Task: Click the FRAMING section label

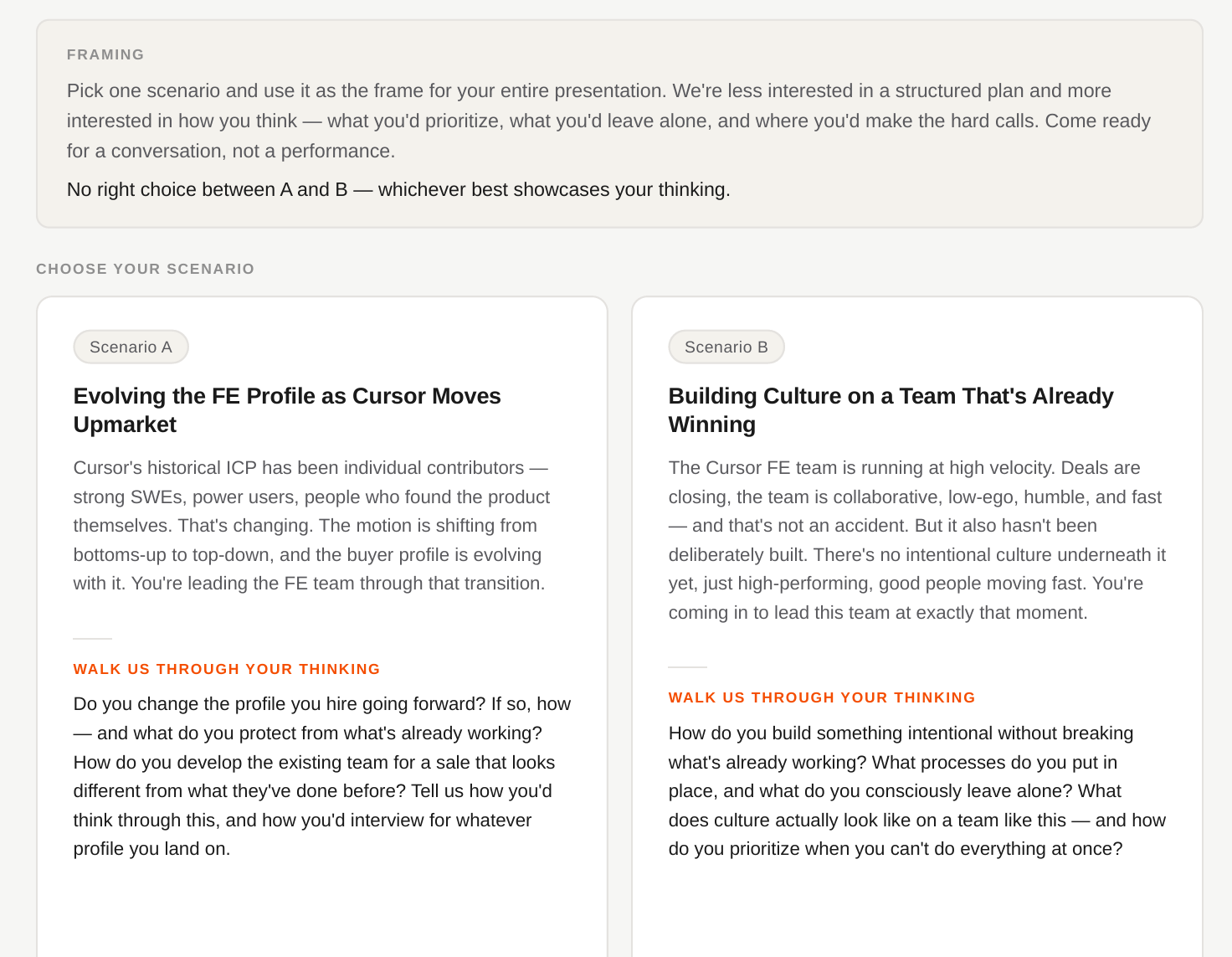Action: click(x=105, y=54)
